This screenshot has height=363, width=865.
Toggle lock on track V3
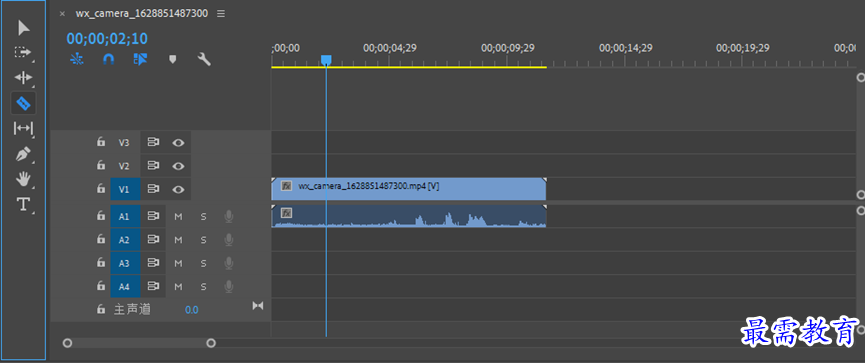[101, 142]
